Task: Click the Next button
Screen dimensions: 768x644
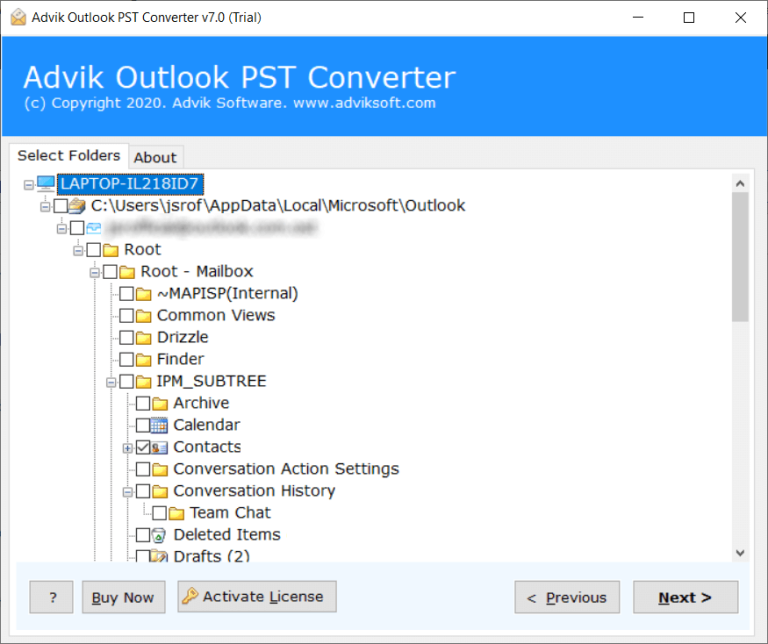Action: (x=685, y=597)
